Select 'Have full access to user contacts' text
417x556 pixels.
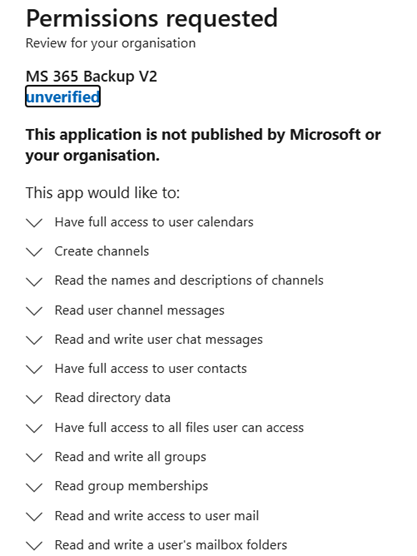pos(151,369)
